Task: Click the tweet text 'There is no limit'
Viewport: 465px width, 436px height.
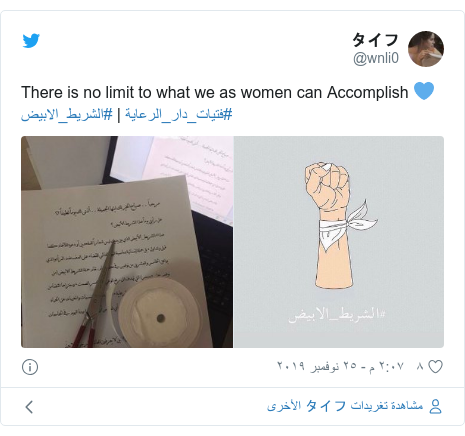Action: [215, 92]
